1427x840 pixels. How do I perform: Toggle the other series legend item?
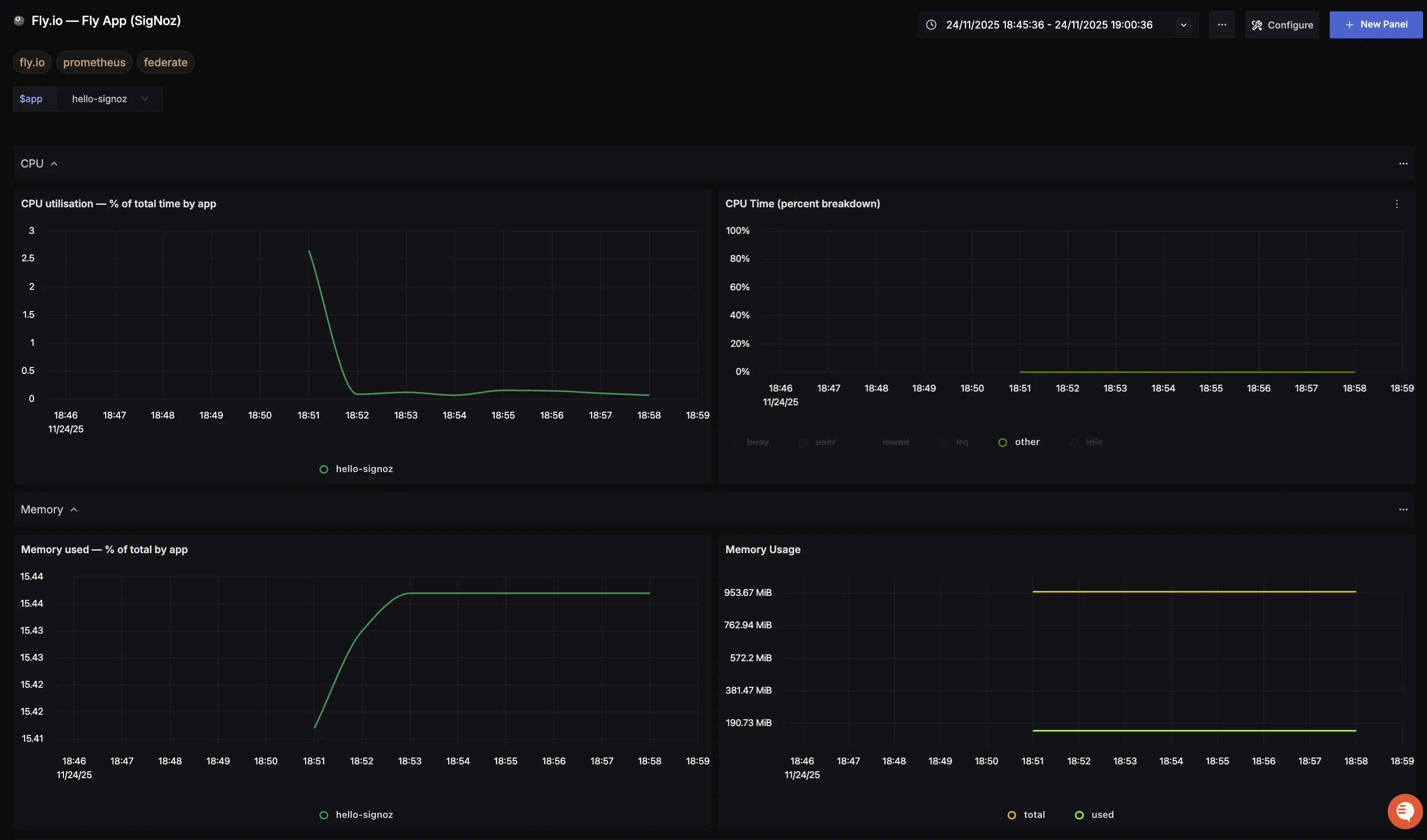(x=1019, y=442)
